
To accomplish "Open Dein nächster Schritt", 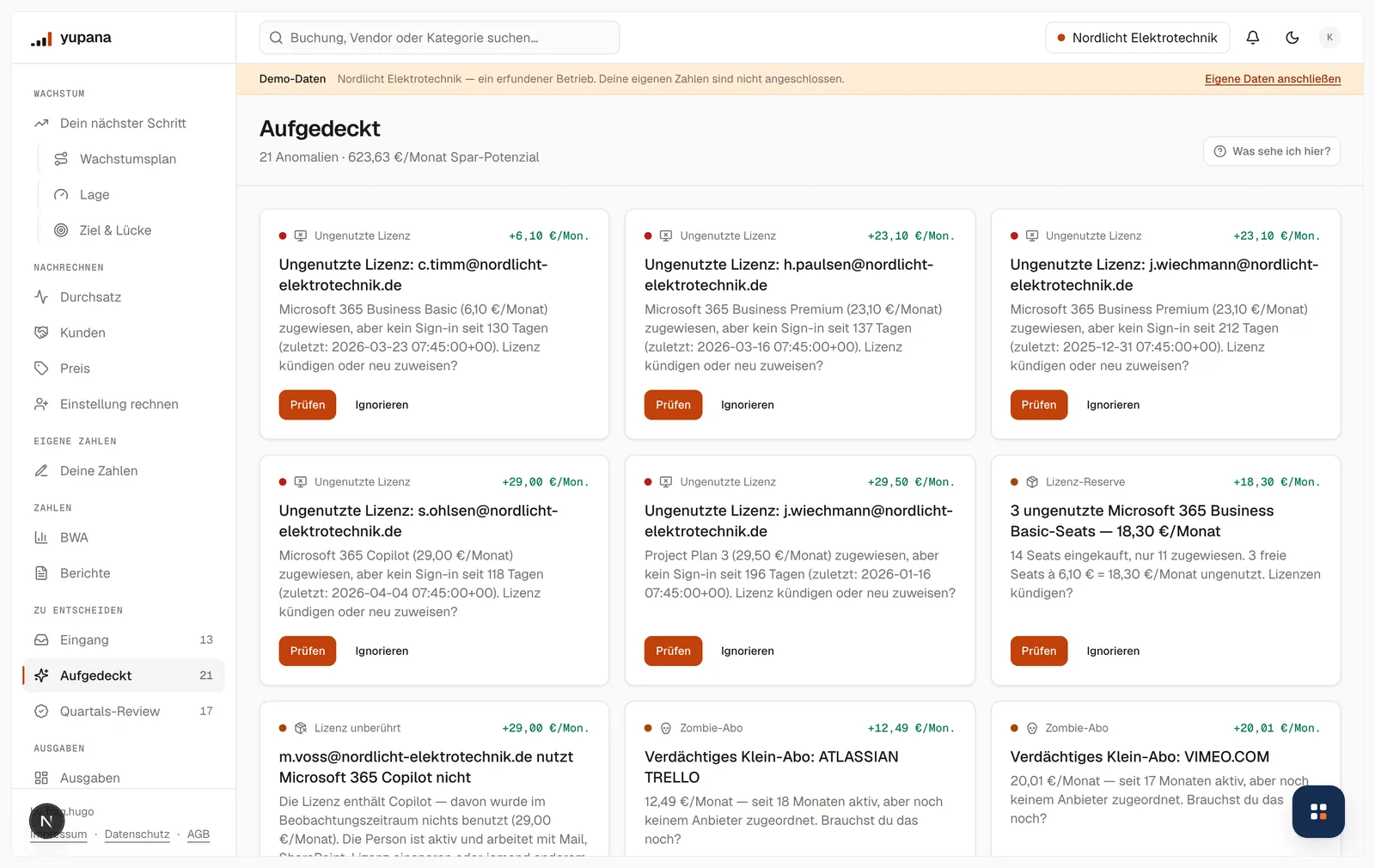I will tap(123, 124).
